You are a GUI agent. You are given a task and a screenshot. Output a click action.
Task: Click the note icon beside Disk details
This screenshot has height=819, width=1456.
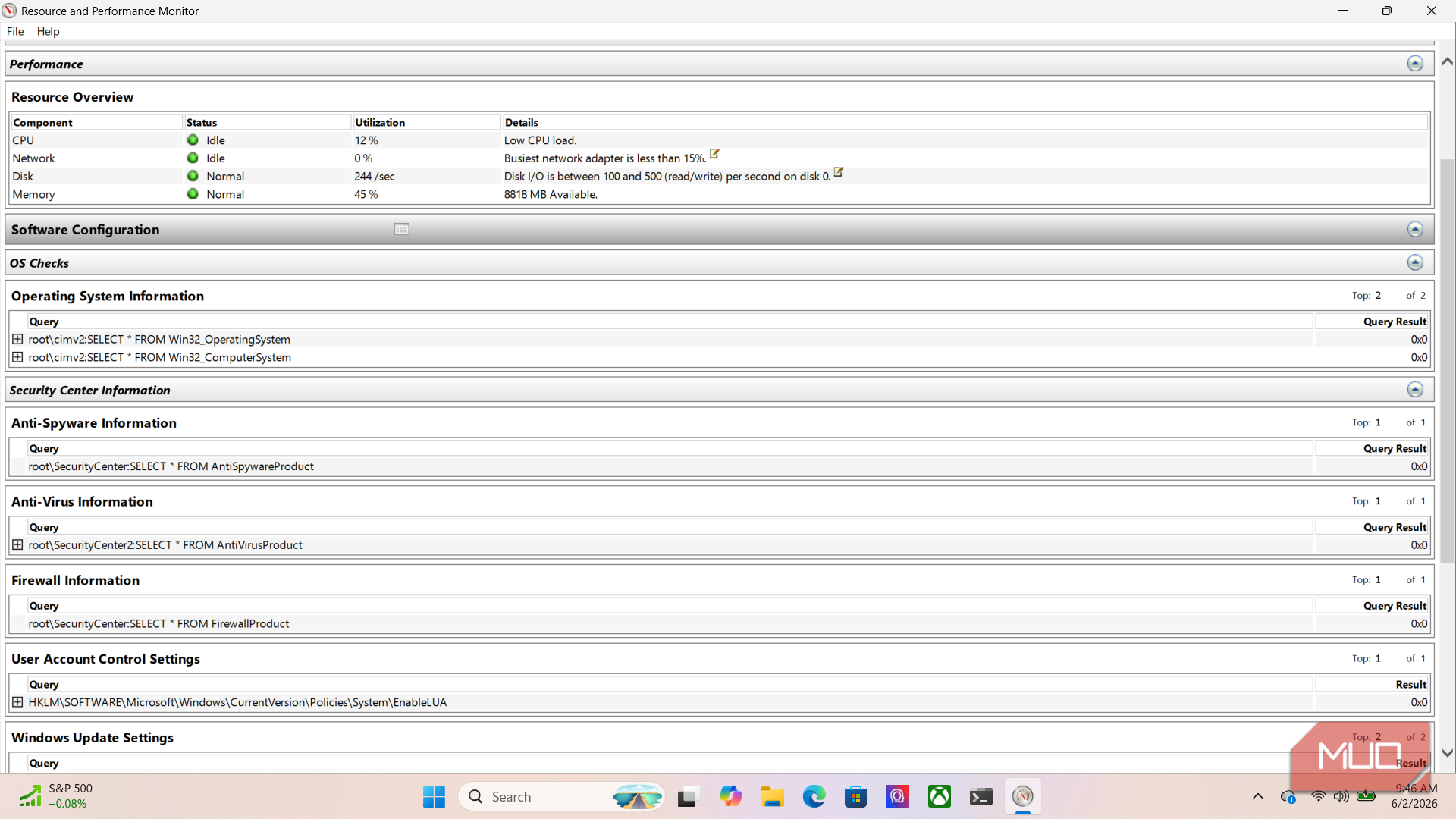(x=839, y=172)
